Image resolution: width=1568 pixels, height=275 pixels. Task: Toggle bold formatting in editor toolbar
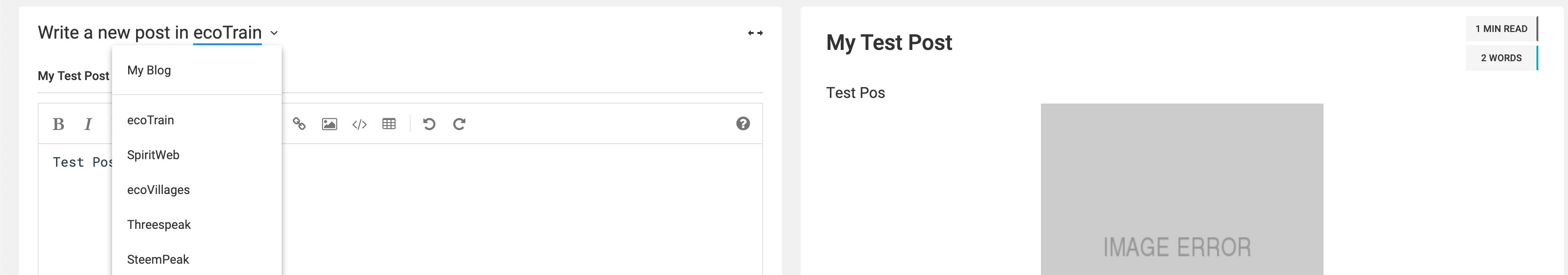pos(58,124)
